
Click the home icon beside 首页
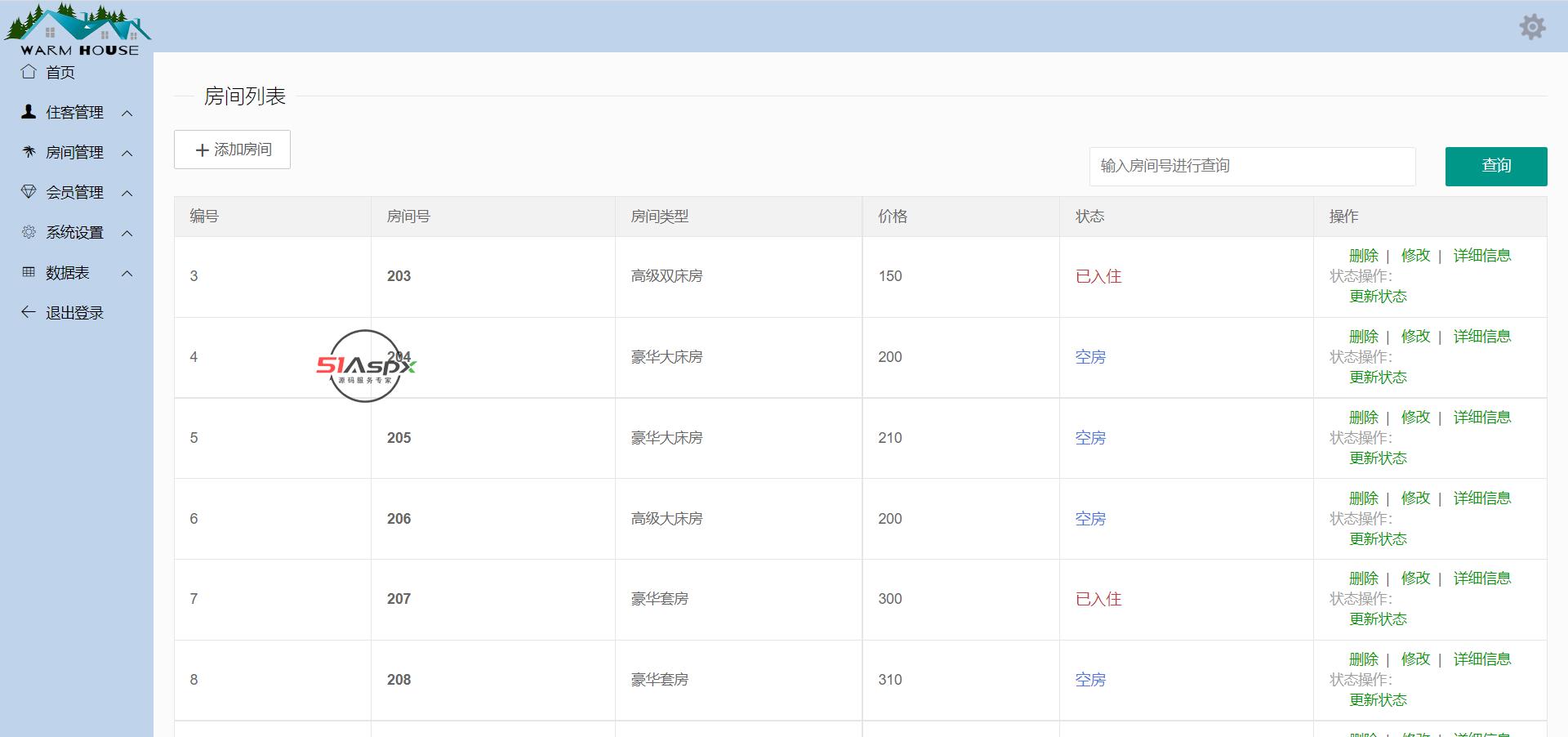tap(29, 72)
